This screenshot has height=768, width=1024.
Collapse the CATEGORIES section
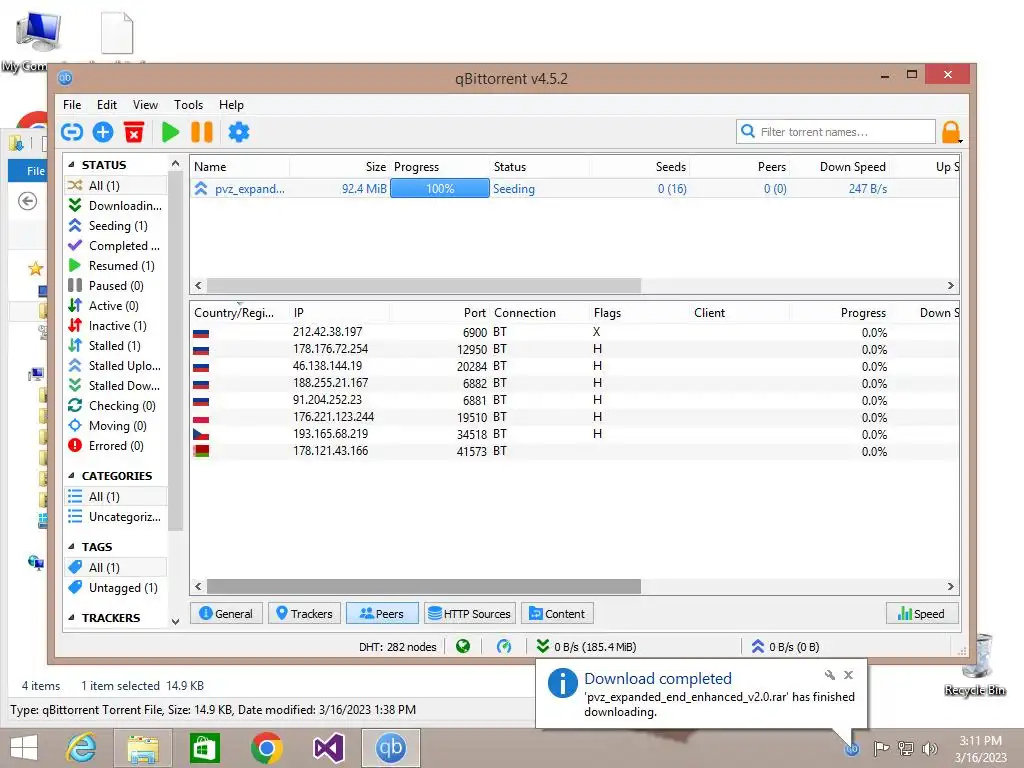point(71,475)
